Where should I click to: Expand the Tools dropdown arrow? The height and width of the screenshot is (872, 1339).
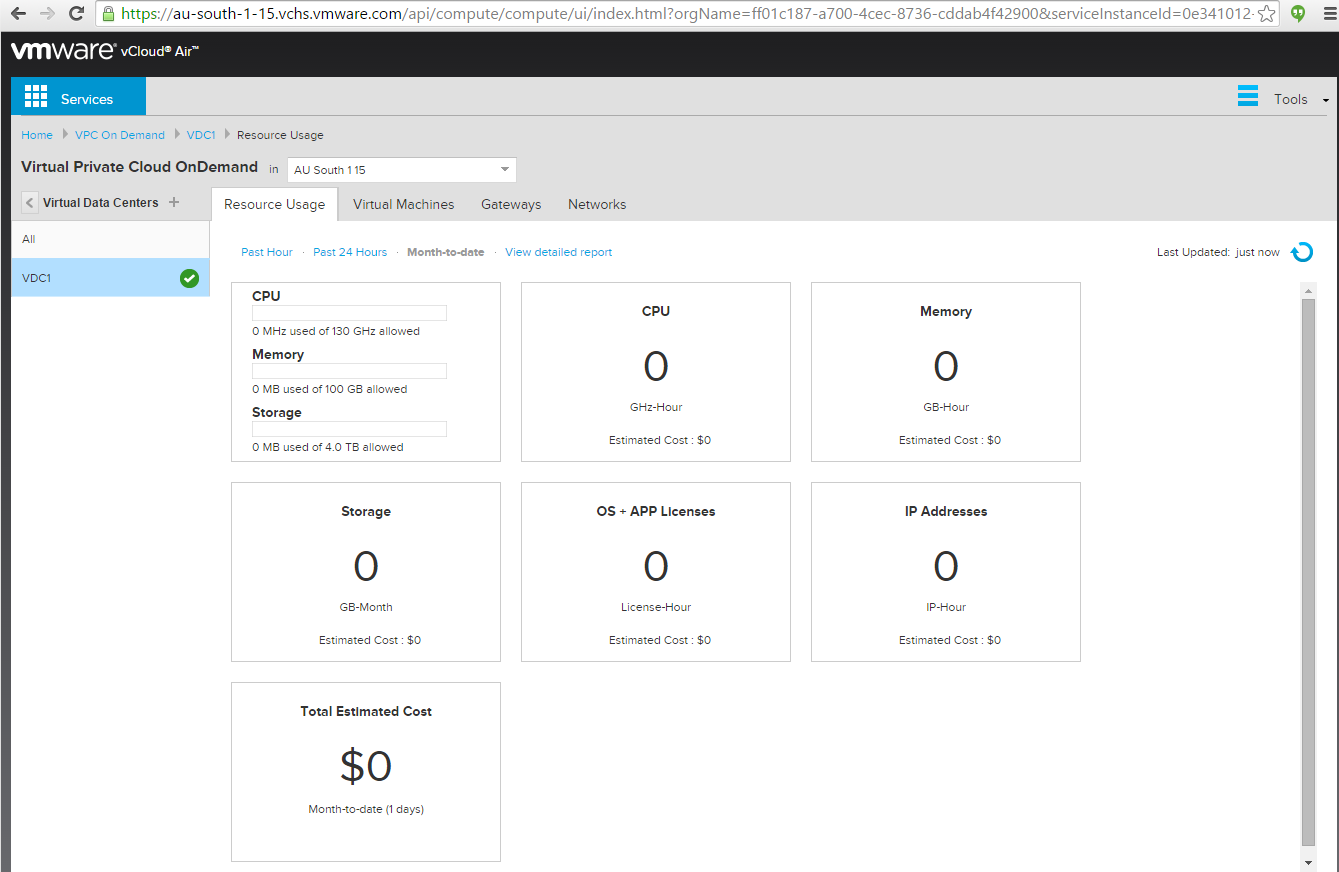click(x=1326, y=100)
